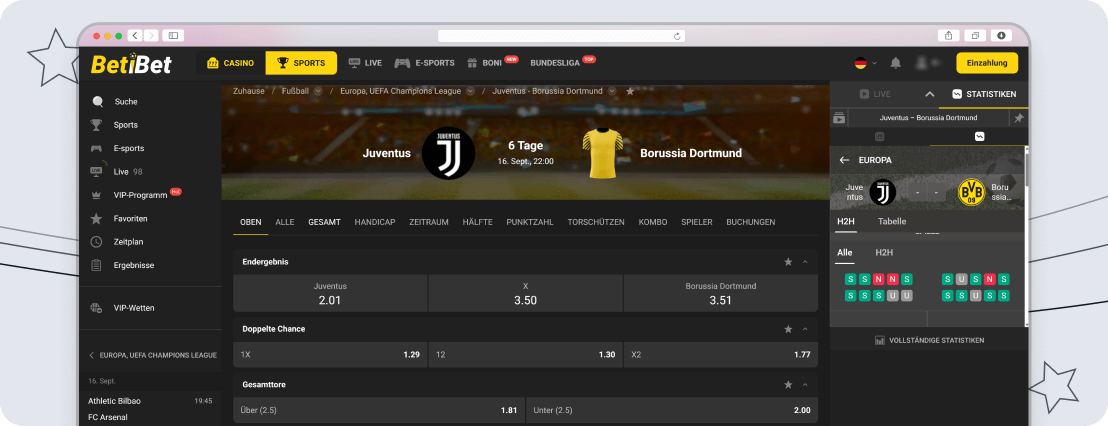1108x426 pixels.
Task: Bet on Borussia Dortmund at 3.51
Action: pyautogui.click(x=721, y=293)
